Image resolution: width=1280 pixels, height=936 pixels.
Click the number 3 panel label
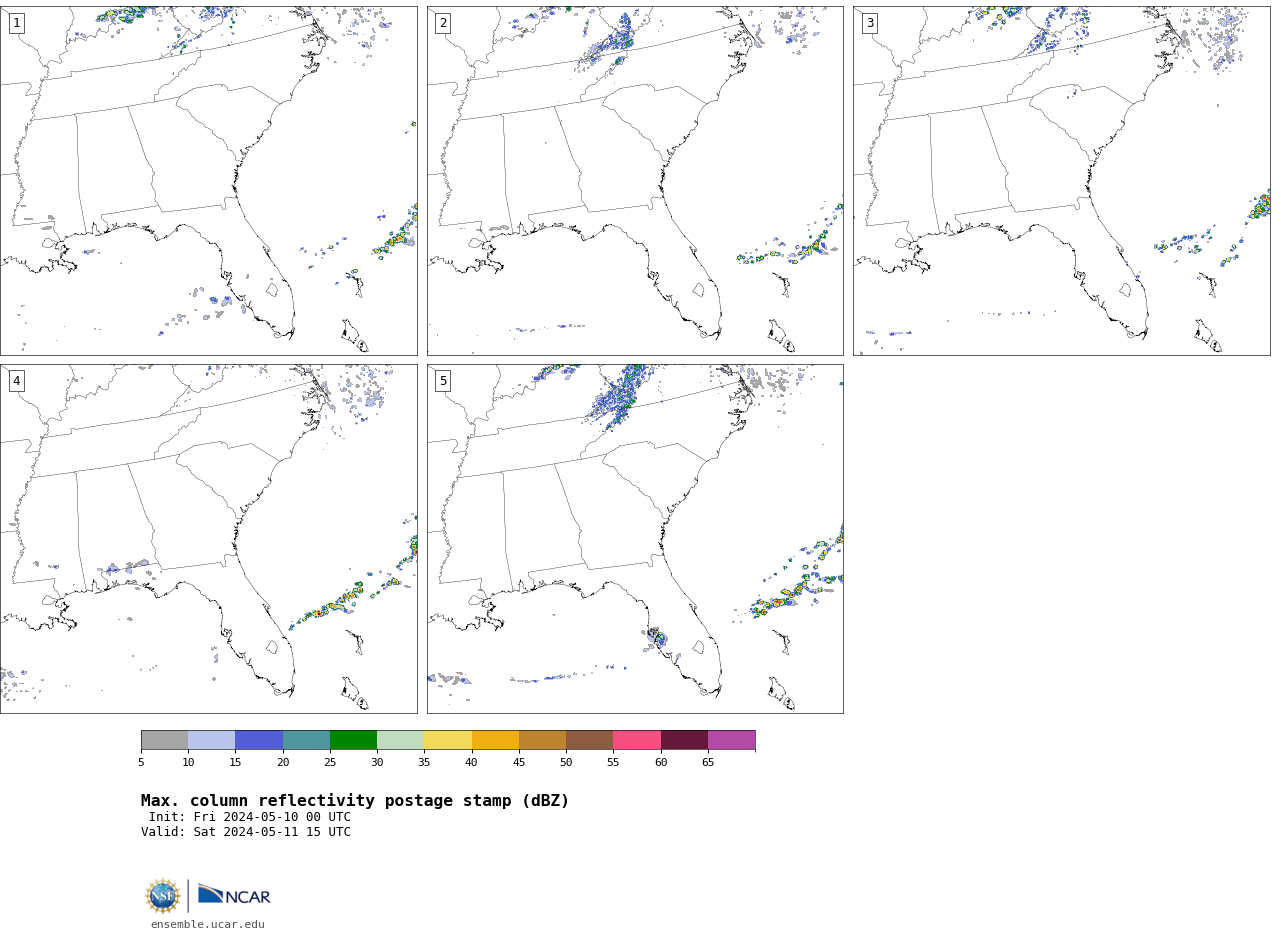tap(869, 23)
